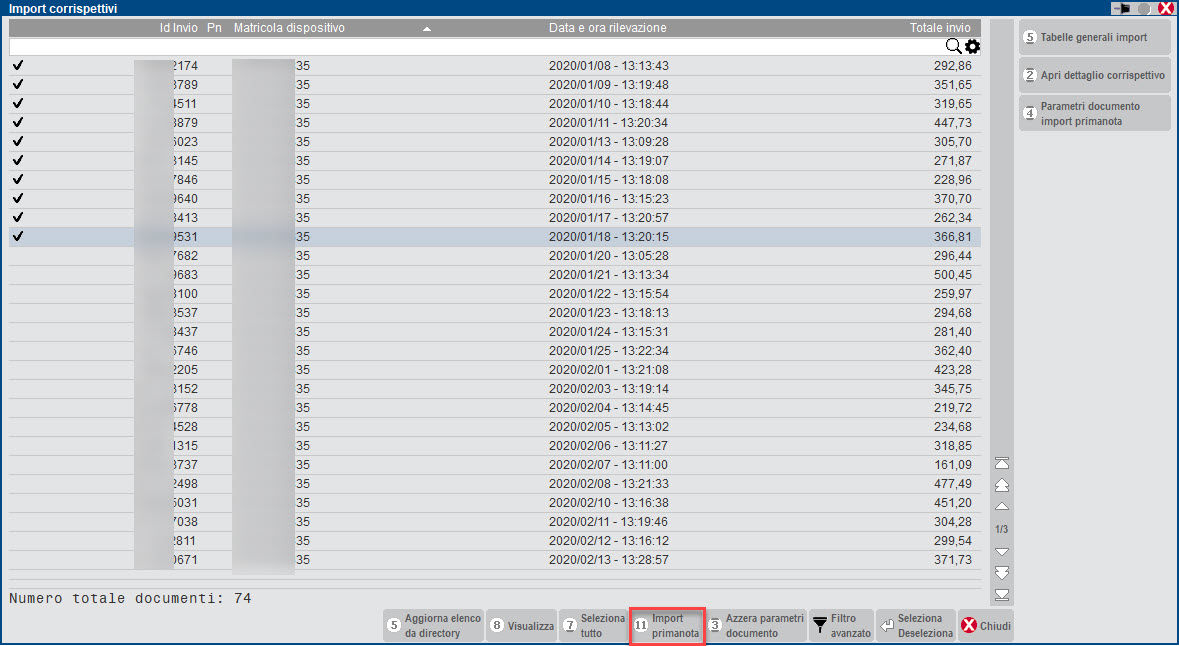Viewport: 1179px width, 646px height.
Task: Open Filtro avanzato funnel filter
Action: (840, 626)
